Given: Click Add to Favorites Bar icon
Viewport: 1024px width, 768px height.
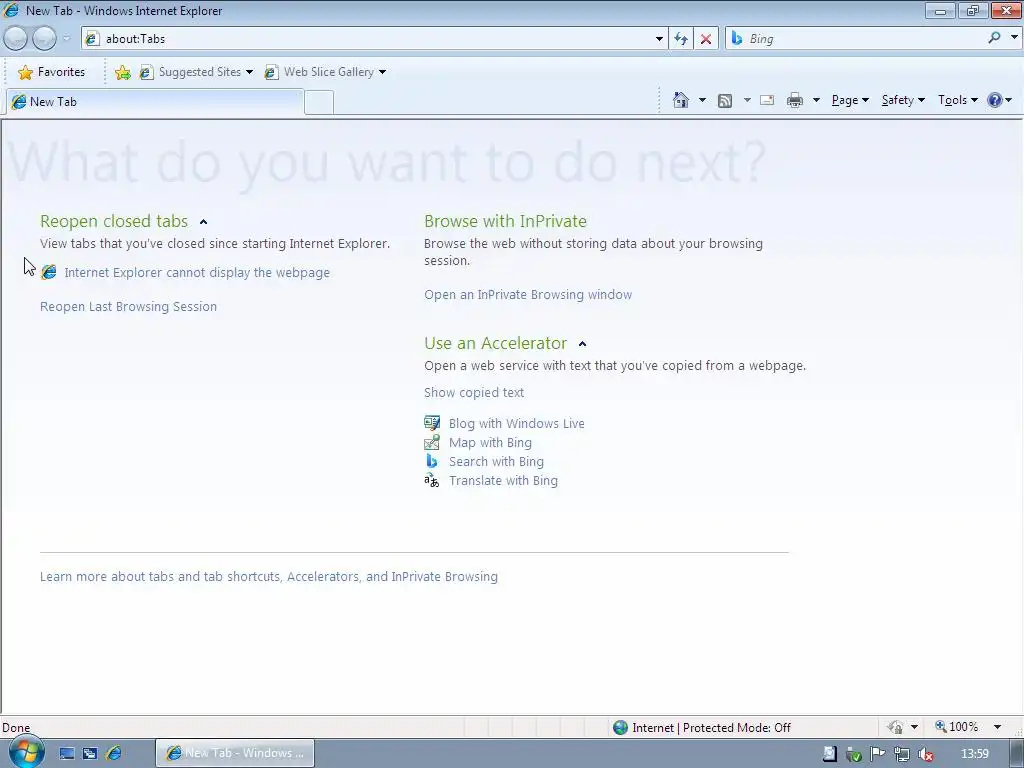Looking at the screenshot, I should coord(122,72).
